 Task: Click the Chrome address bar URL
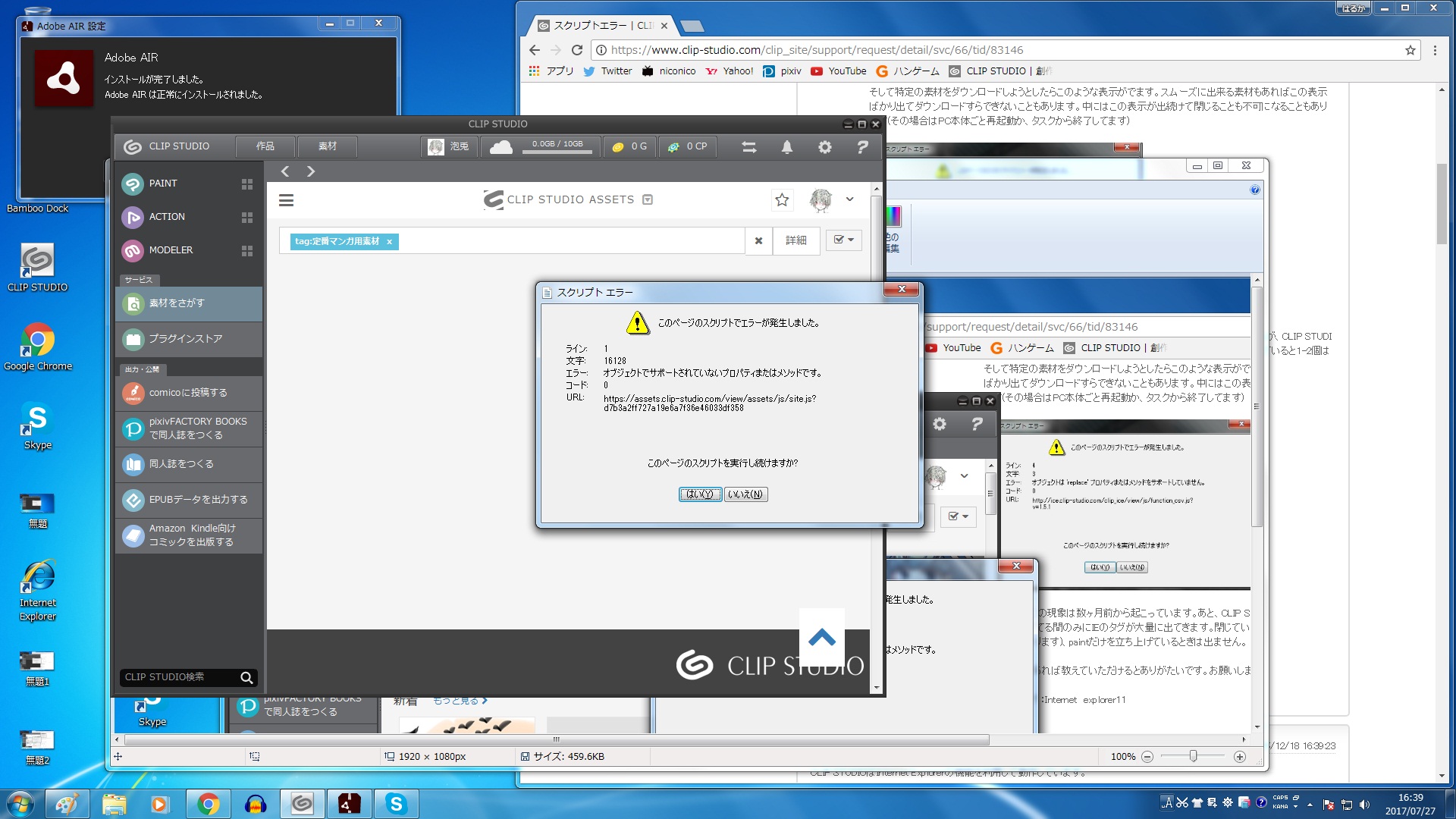[817, 50]
